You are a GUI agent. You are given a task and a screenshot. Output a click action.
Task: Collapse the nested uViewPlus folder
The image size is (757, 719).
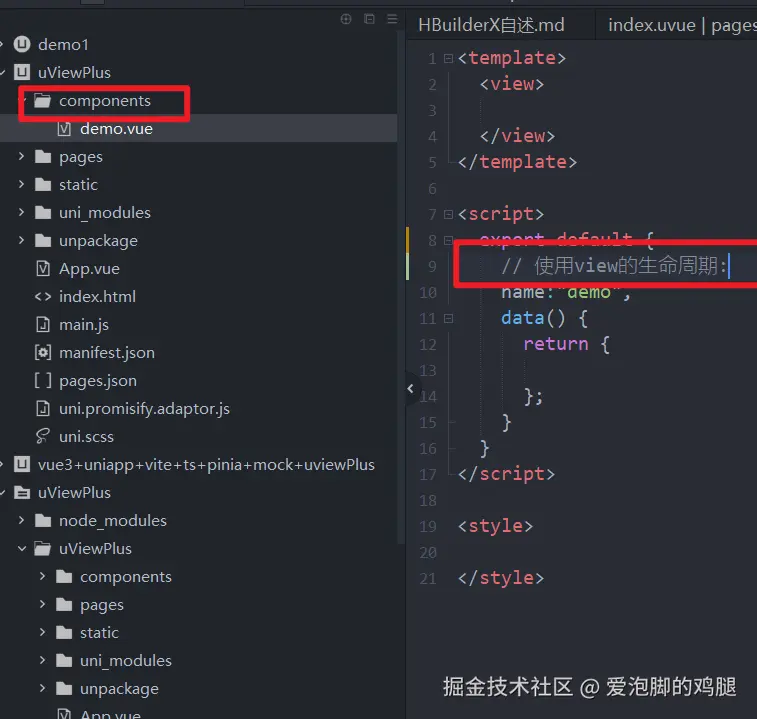click(x=21, y=549)
